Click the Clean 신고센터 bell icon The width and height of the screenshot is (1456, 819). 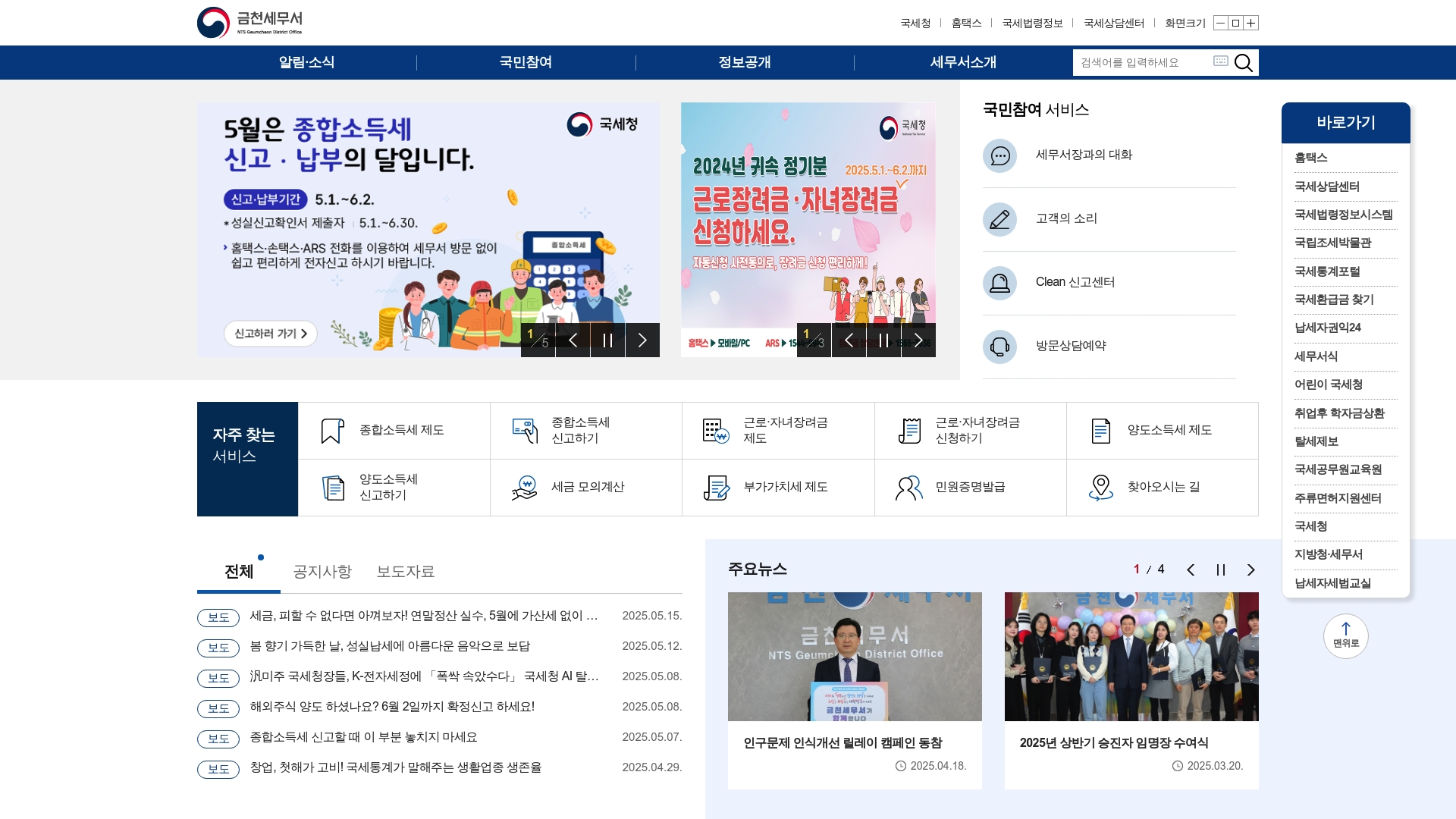(999, 283)
